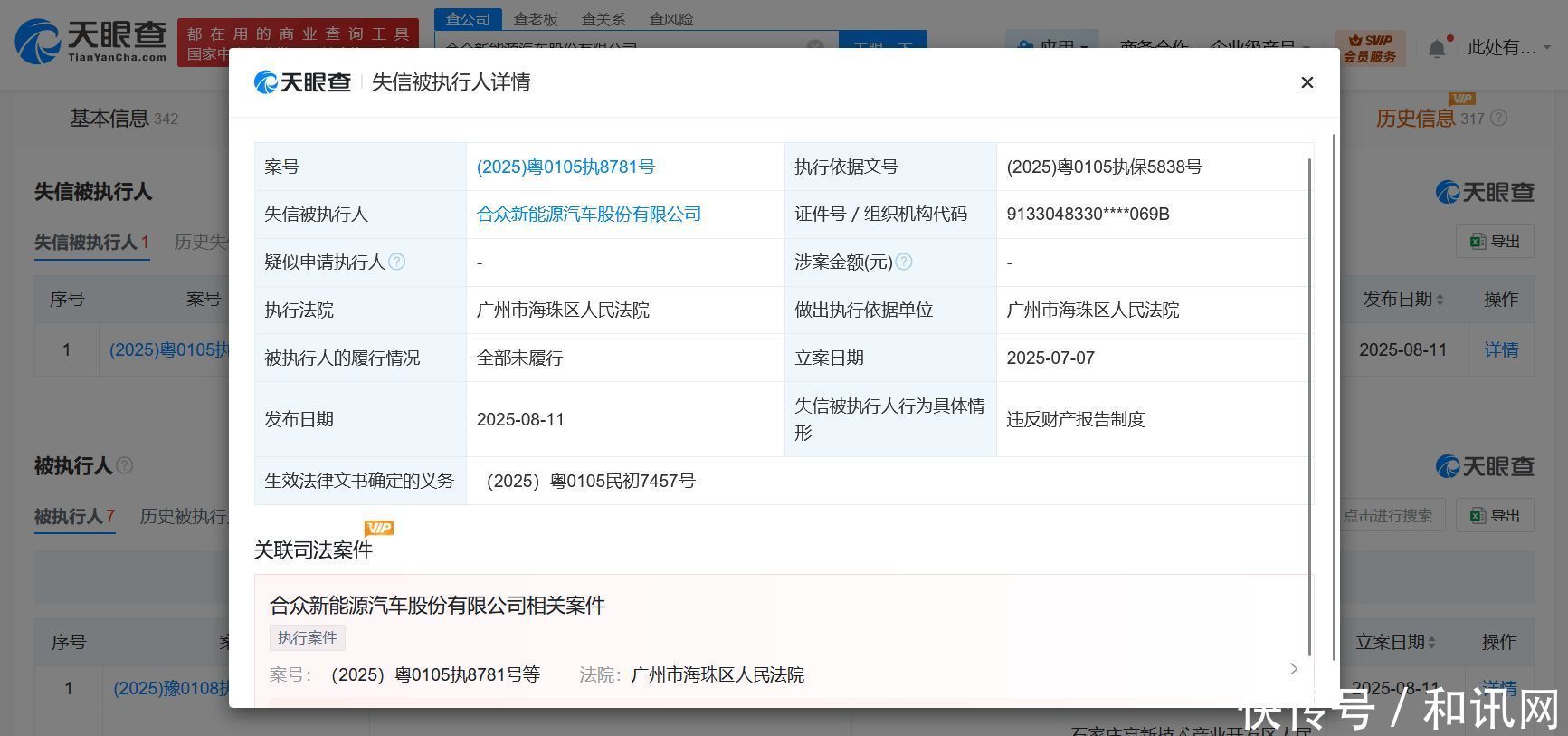Click the TianYanCha.com site logo at top left

click(90, 42)
